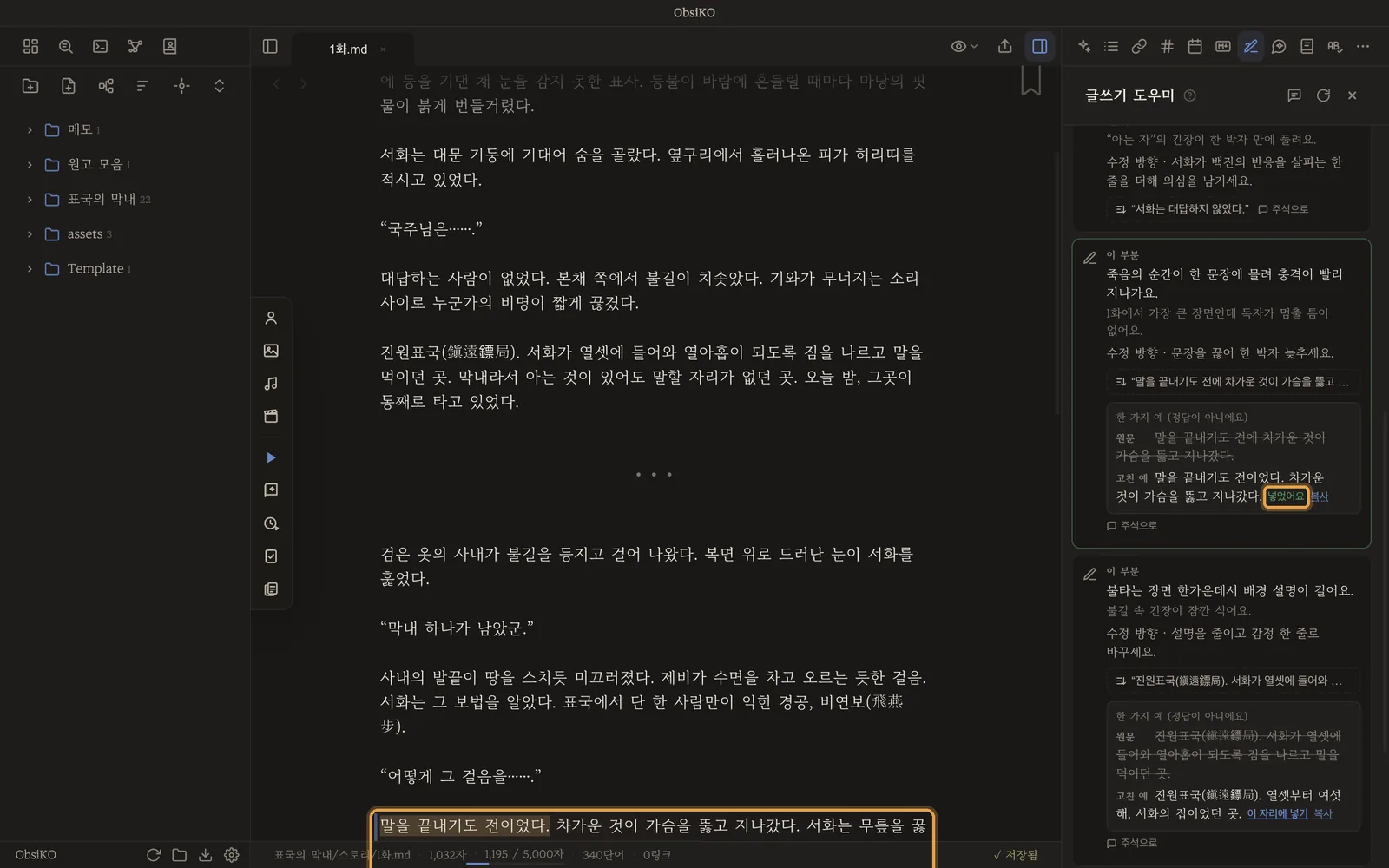Image resolution: width=1389 pixels, height=868 pixels.
Task: Expand the 표국의 막내 folder
Action: point(30,199)
